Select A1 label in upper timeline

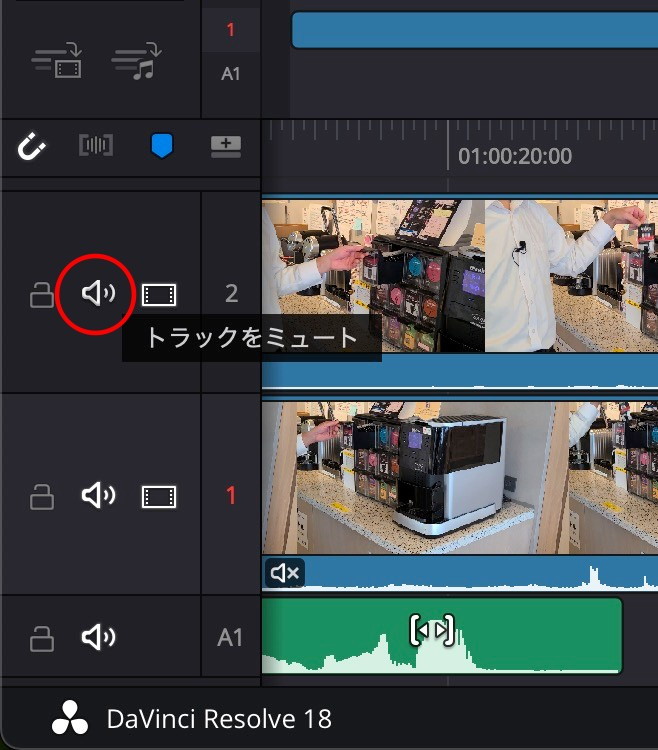point(230,74)
